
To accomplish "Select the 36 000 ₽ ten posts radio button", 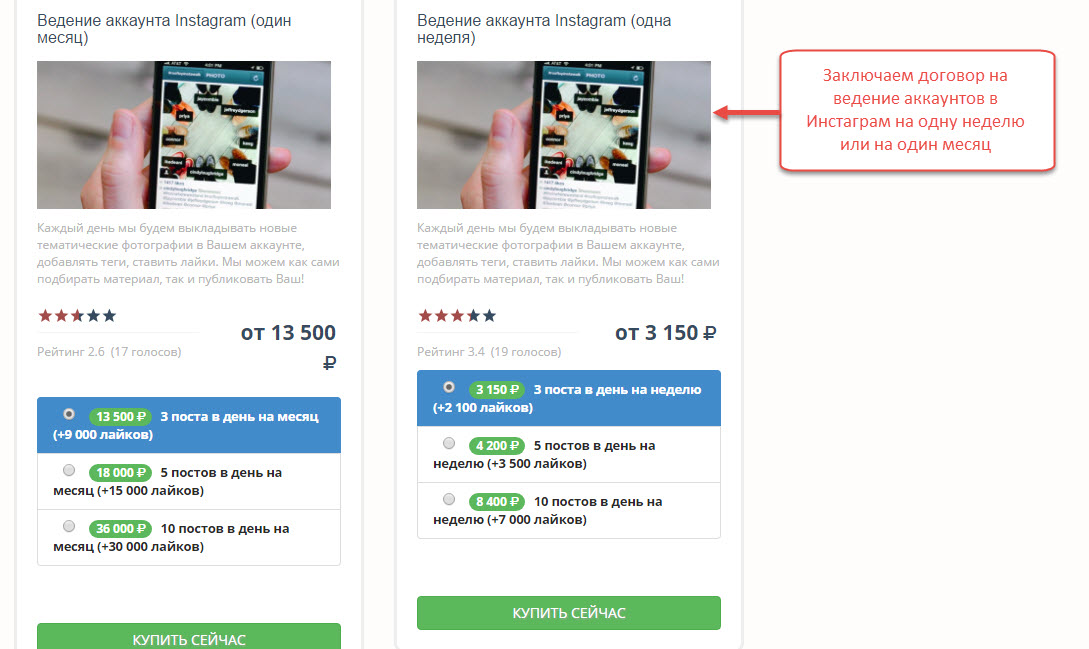I will [69, 526].
